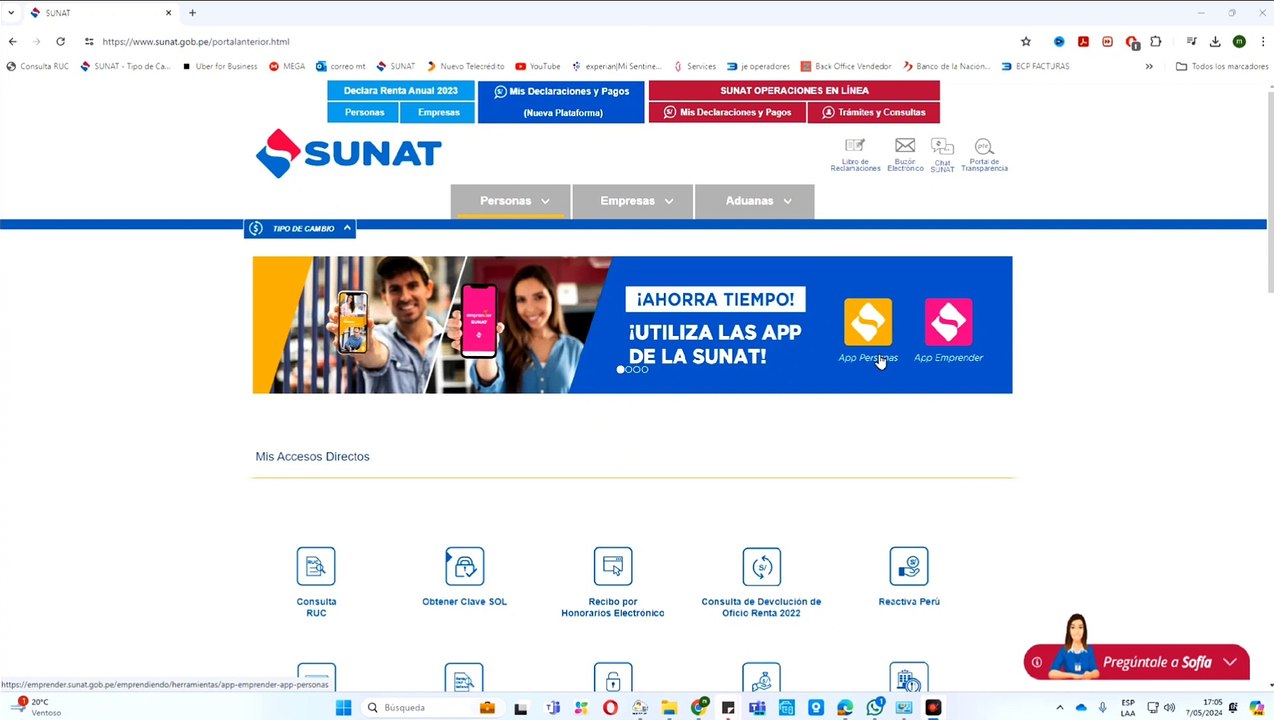Viewport: 1274px width, 720px height.
Task: Open the MEGA bookmark
Action: 287,66
